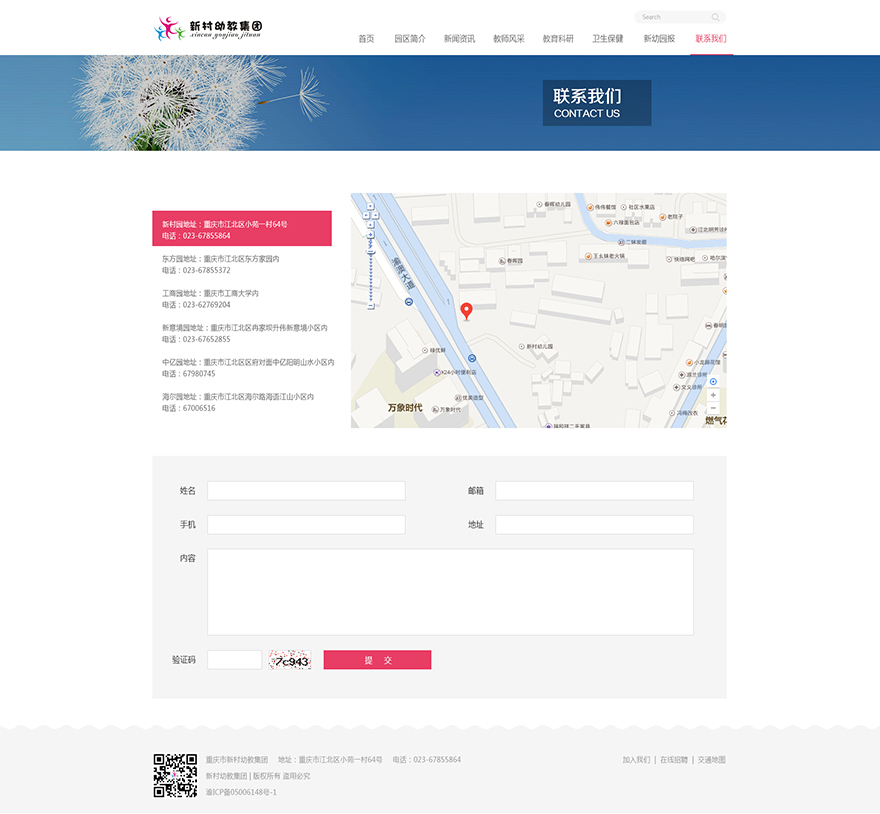The height and width of the screenshot is (814, 880).
Task: Select 工商园地址 address entry
Action: click(210, 299)
